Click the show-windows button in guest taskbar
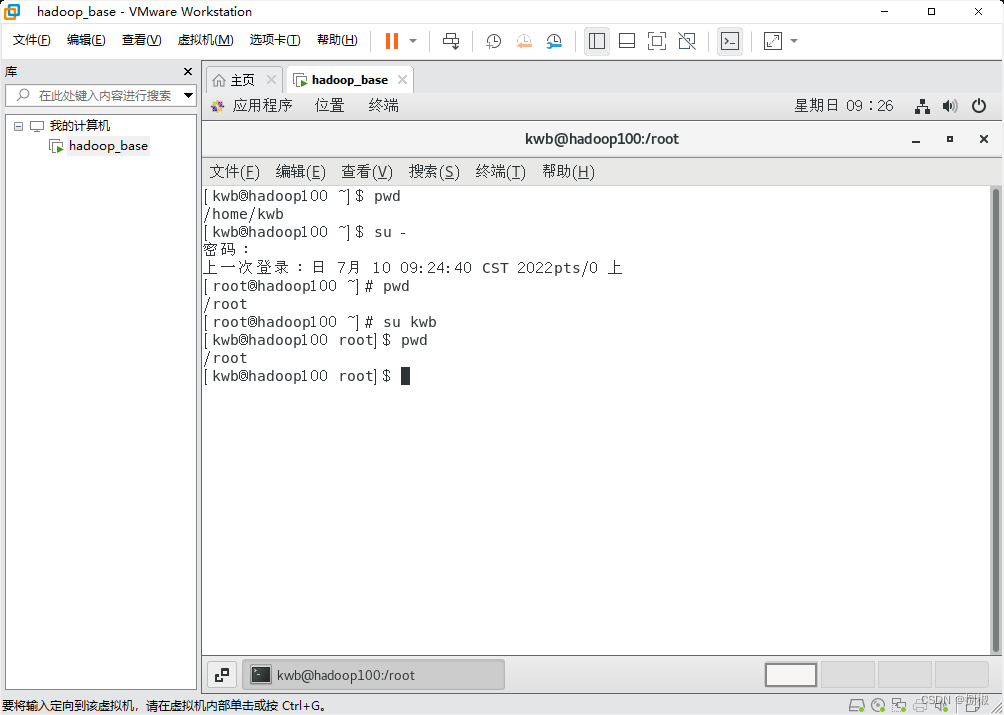The width and height of the screenshot is (1004, 715). (222, 675)
